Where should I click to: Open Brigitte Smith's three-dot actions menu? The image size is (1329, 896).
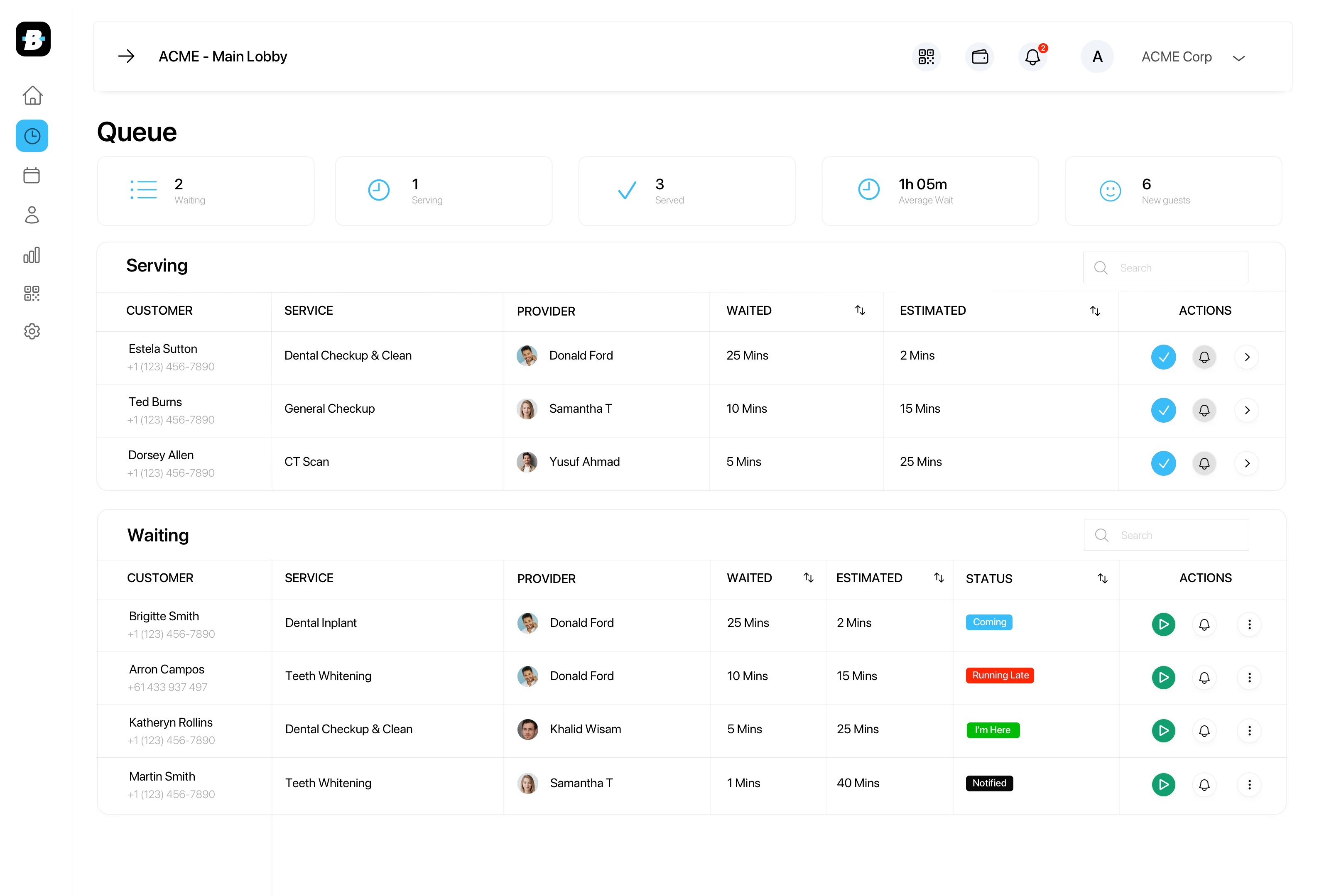[x=1249, y=624]
